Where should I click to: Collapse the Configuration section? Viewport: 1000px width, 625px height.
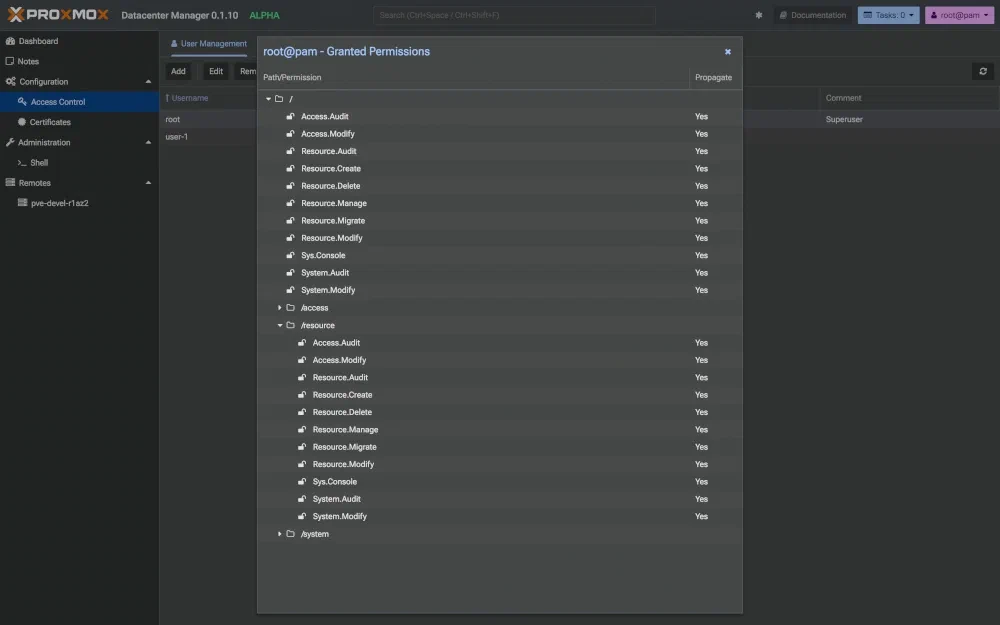pos(148,81)
